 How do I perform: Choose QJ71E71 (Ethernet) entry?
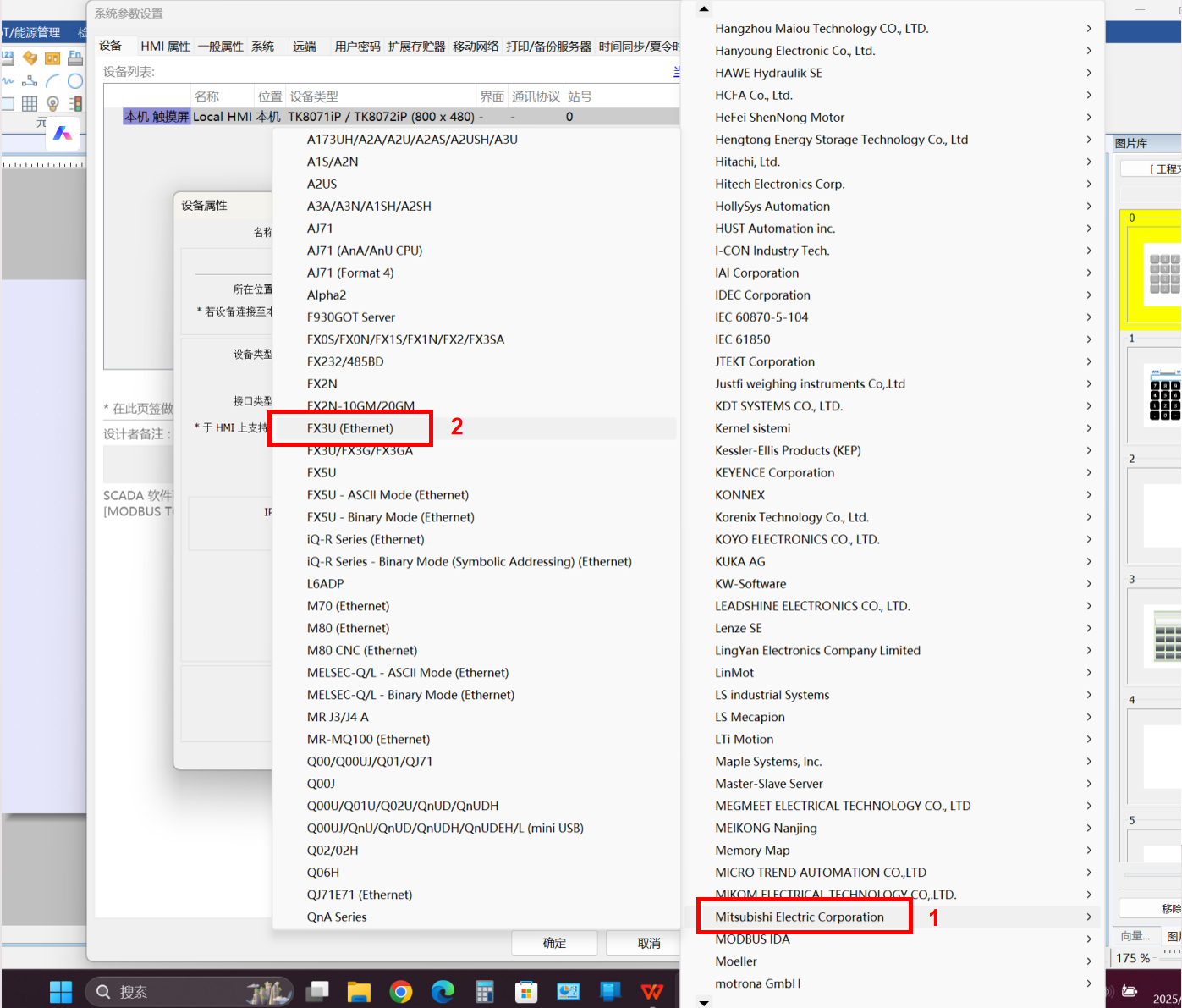tap(476, 895)
